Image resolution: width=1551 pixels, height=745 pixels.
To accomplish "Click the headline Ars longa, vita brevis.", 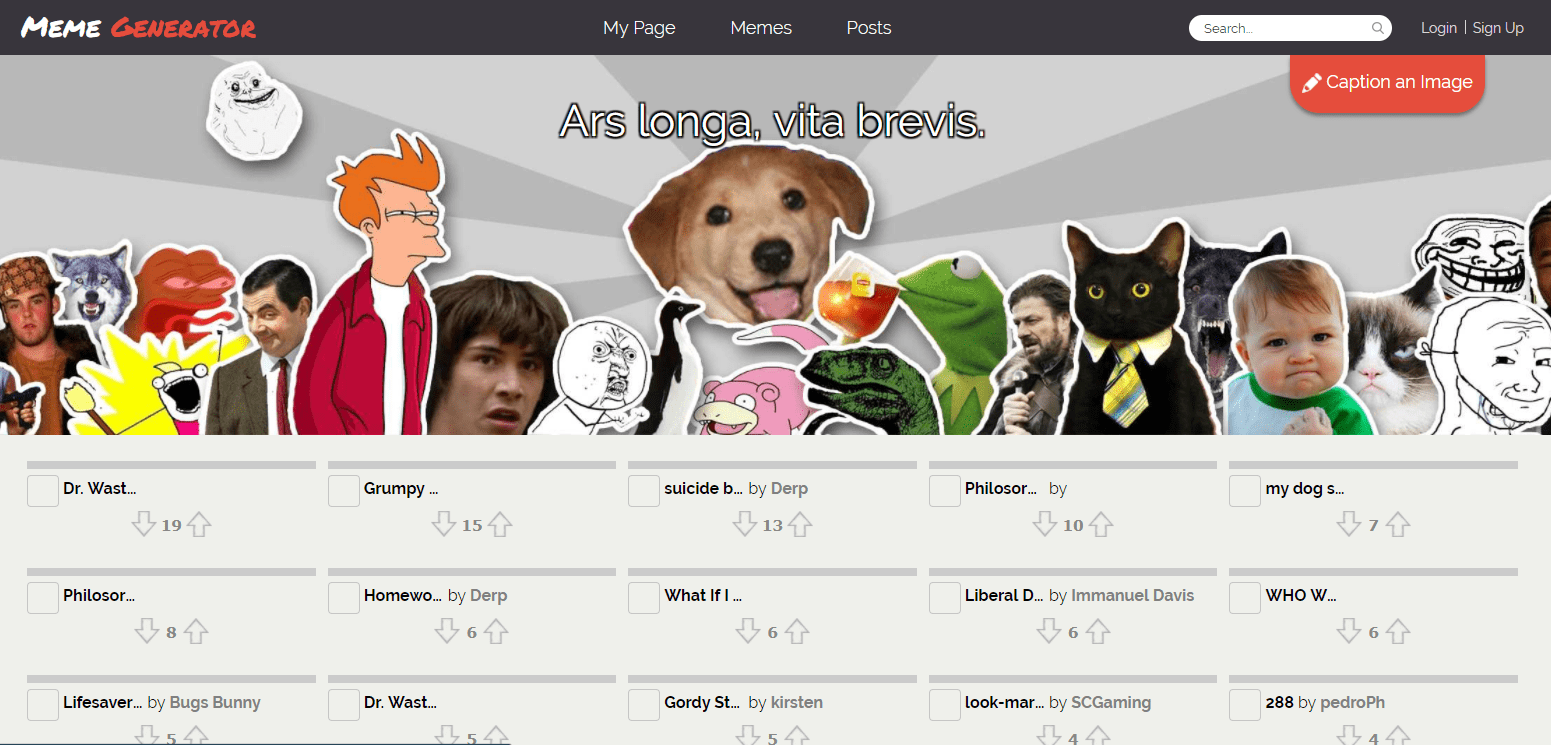I will pos(772,121).
